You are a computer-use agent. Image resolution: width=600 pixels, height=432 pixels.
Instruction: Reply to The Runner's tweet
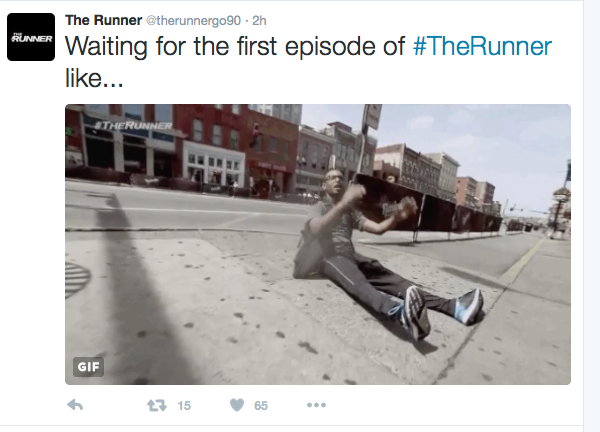tap(75, 405)
